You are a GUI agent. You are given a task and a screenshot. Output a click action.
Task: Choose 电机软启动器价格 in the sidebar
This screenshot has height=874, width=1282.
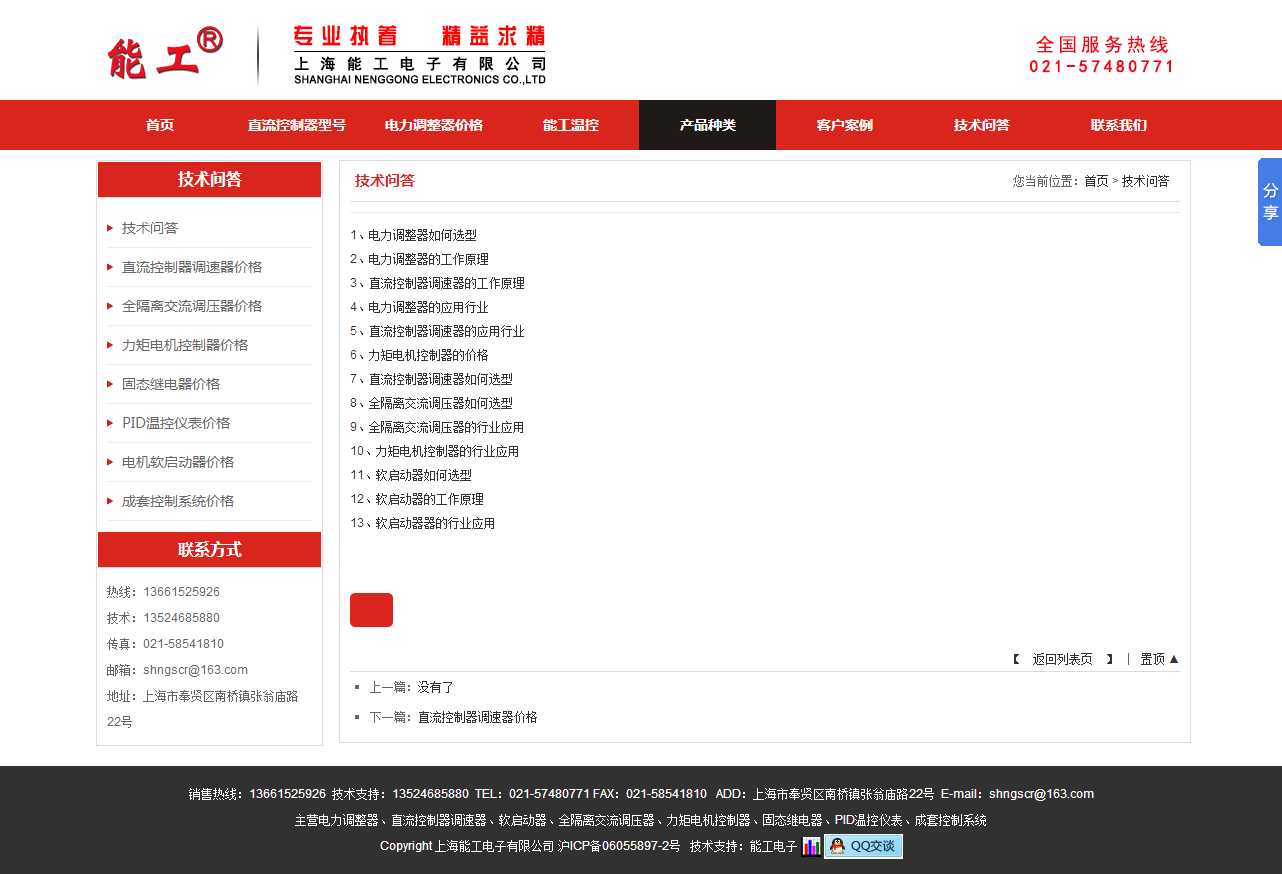coord(178,462)
